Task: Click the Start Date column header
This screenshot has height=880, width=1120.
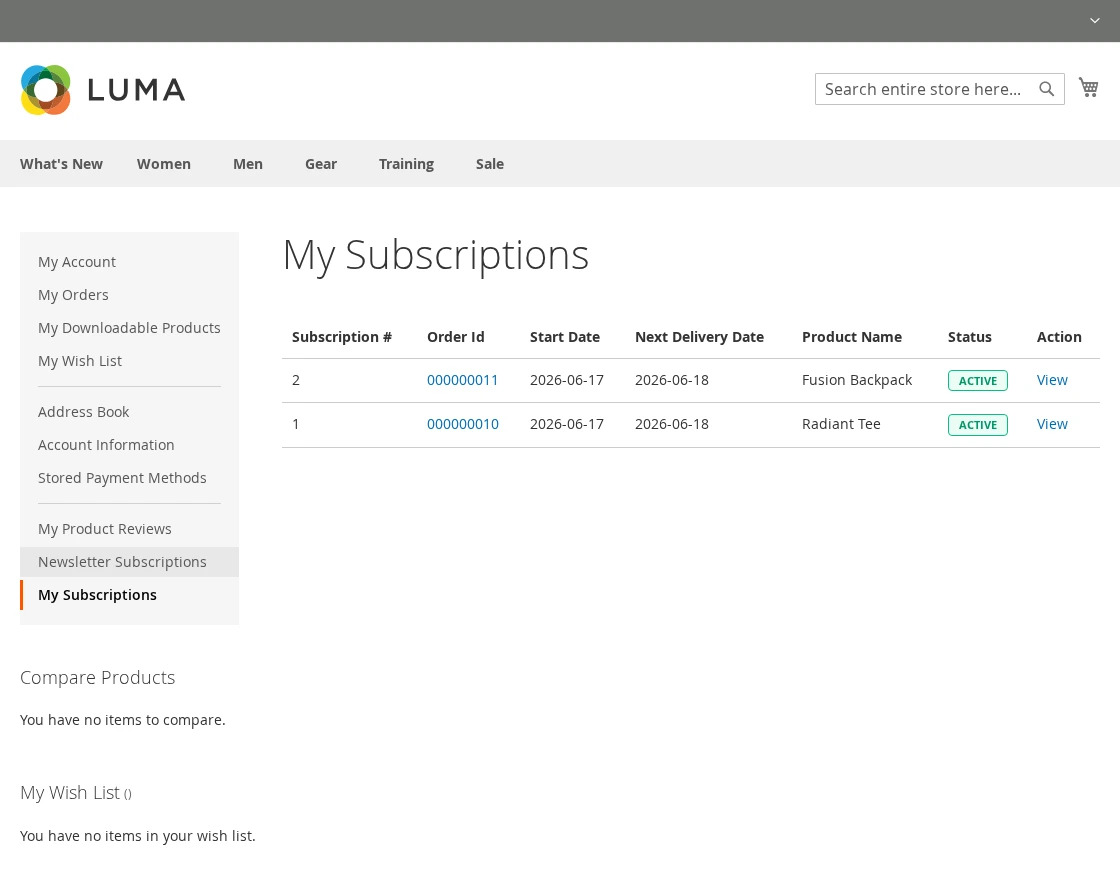Action: 564,337
